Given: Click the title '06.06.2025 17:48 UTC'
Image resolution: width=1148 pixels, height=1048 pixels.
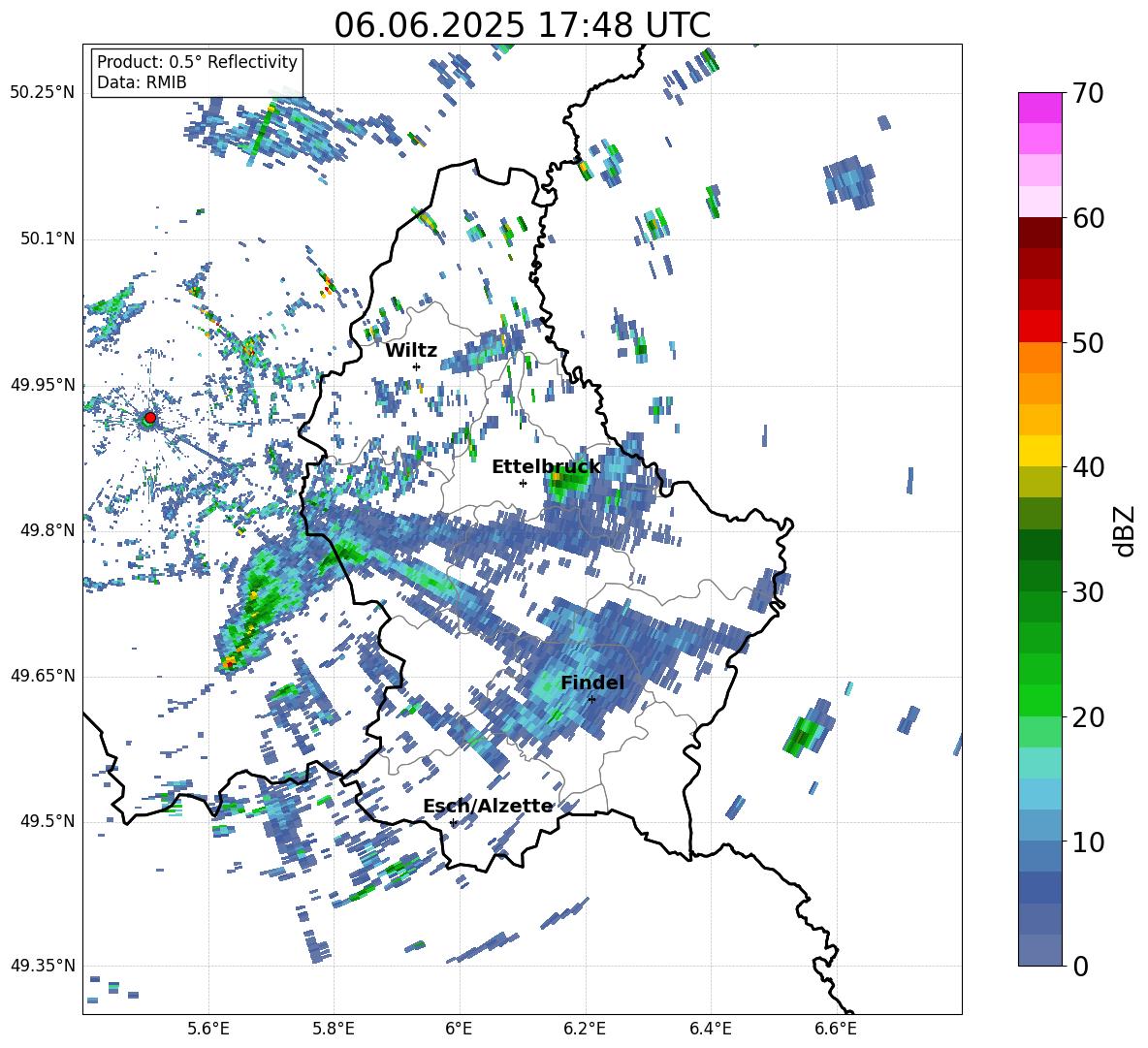Looking at the screenshot, I should tap(522, 25).
